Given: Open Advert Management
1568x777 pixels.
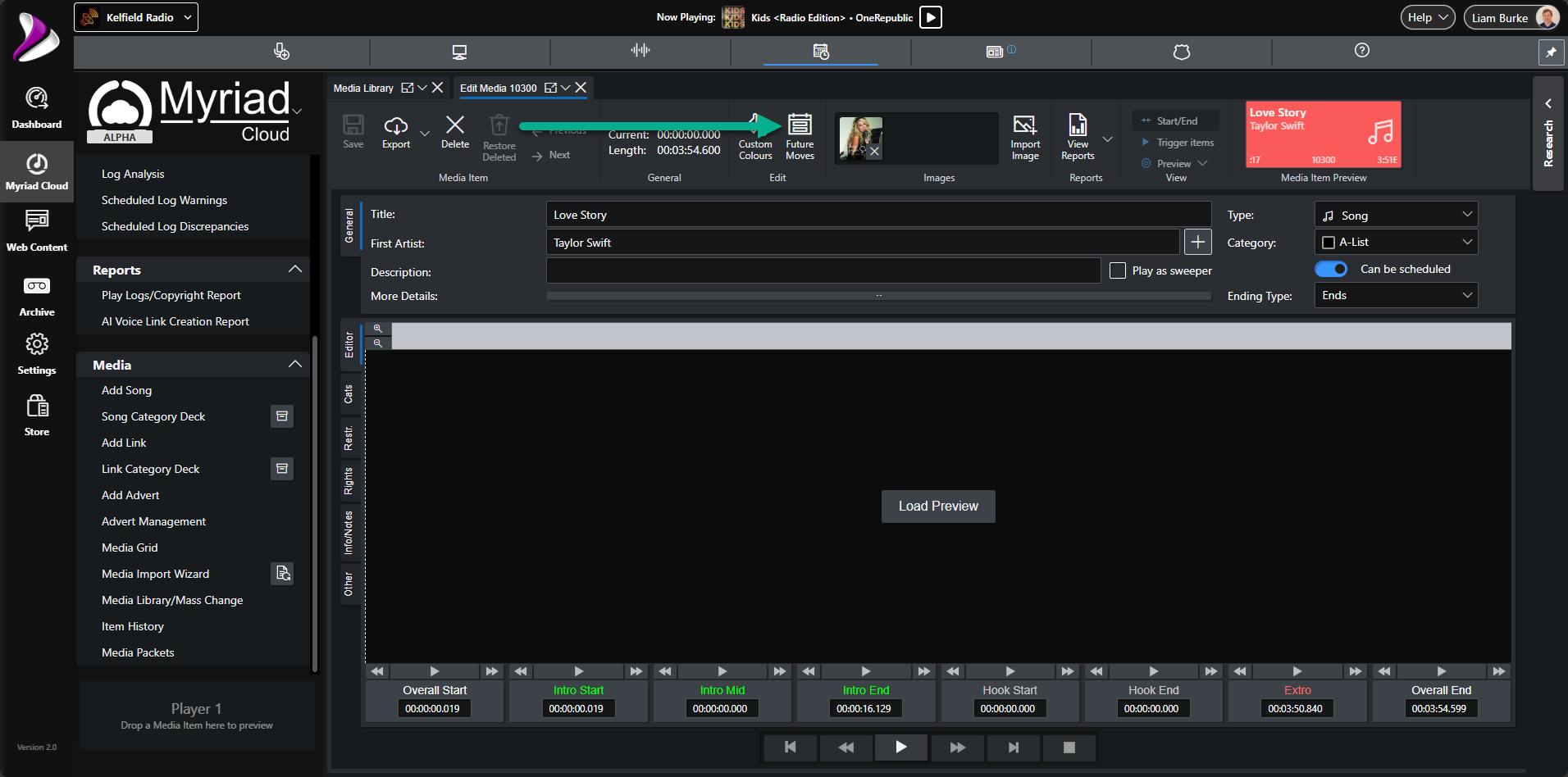Looking at the screenshot, I should pos(153,521).
